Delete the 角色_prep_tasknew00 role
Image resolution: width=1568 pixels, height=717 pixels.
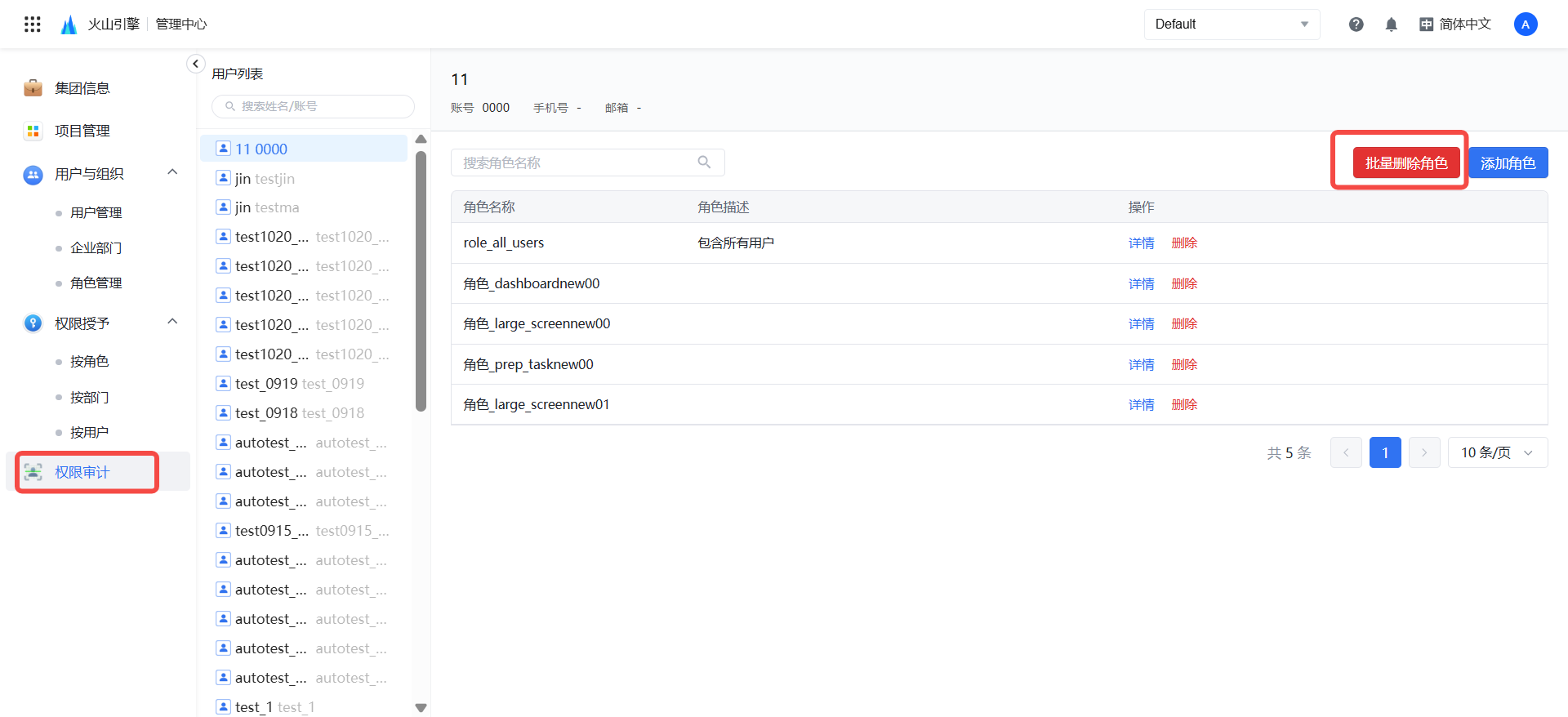pos(1183,365)
